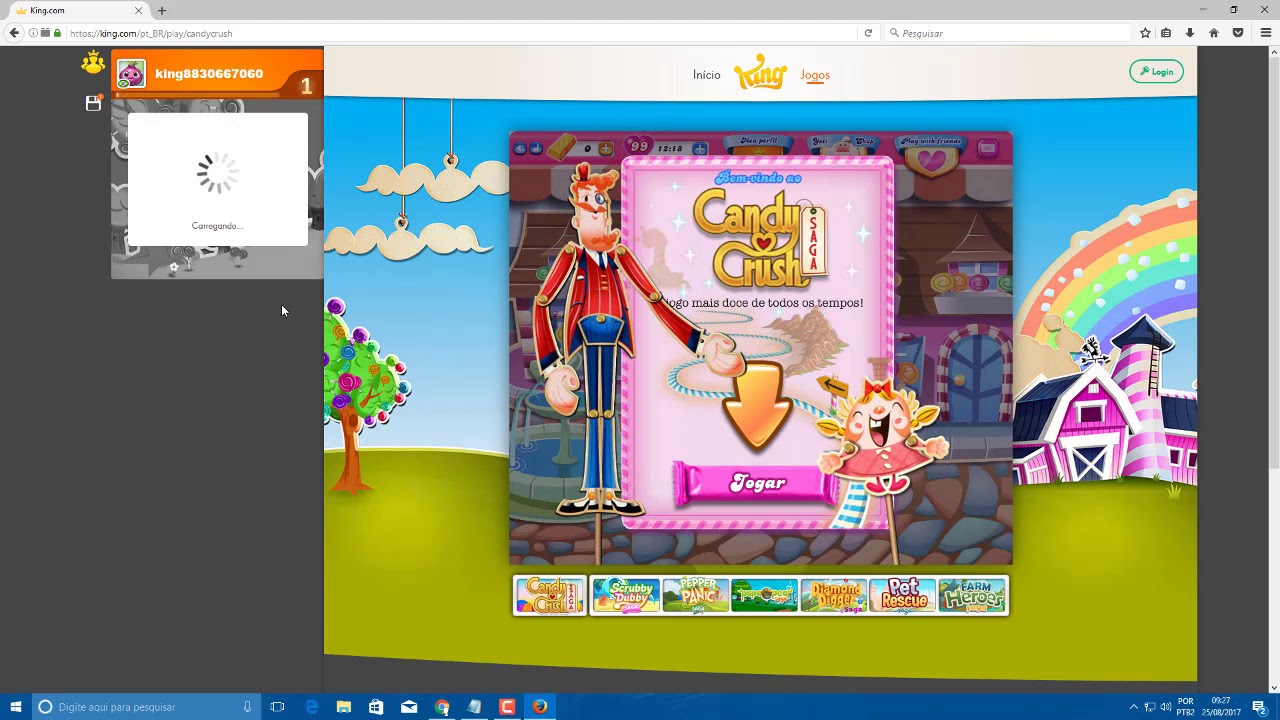Open File Explorer from taskbar

344,707
